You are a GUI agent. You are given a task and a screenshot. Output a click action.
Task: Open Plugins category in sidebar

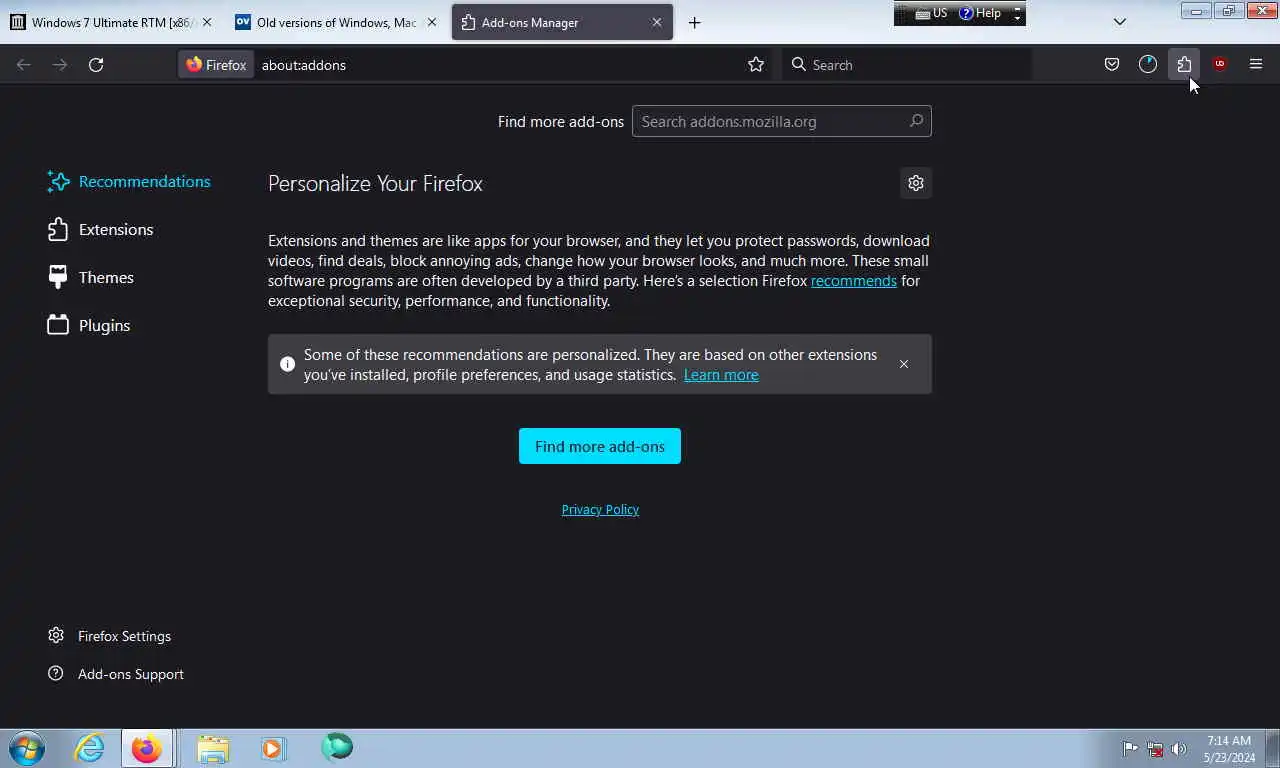point(89,325)
